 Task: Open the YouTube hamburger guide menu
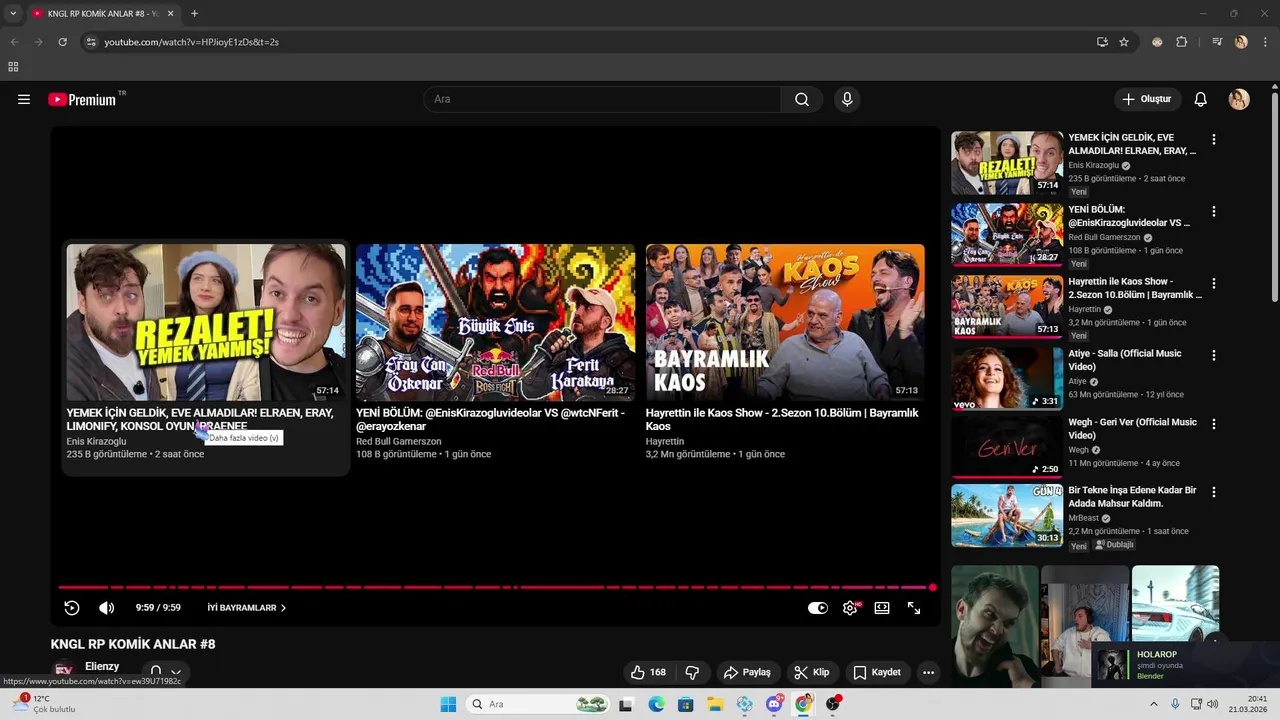coord(24,99)
